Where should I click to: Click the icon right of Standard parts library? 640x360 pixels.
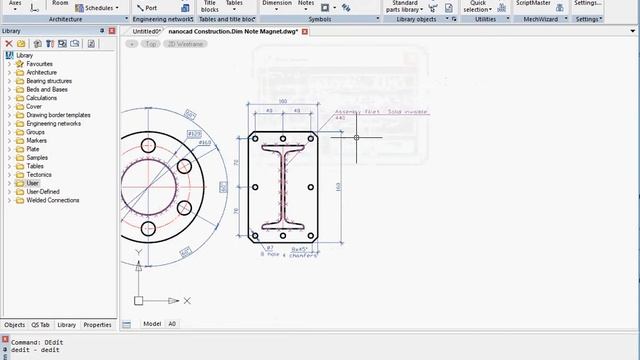coord(433,8)
